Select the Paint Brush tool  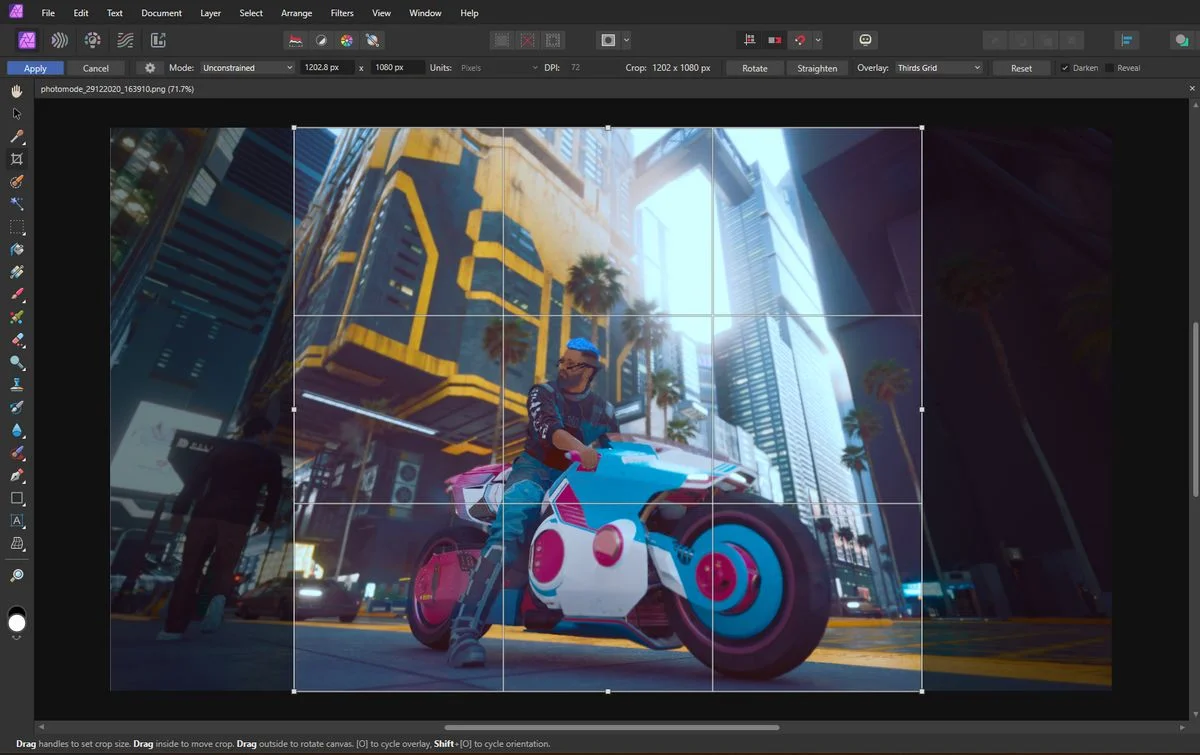click(17, 295)
